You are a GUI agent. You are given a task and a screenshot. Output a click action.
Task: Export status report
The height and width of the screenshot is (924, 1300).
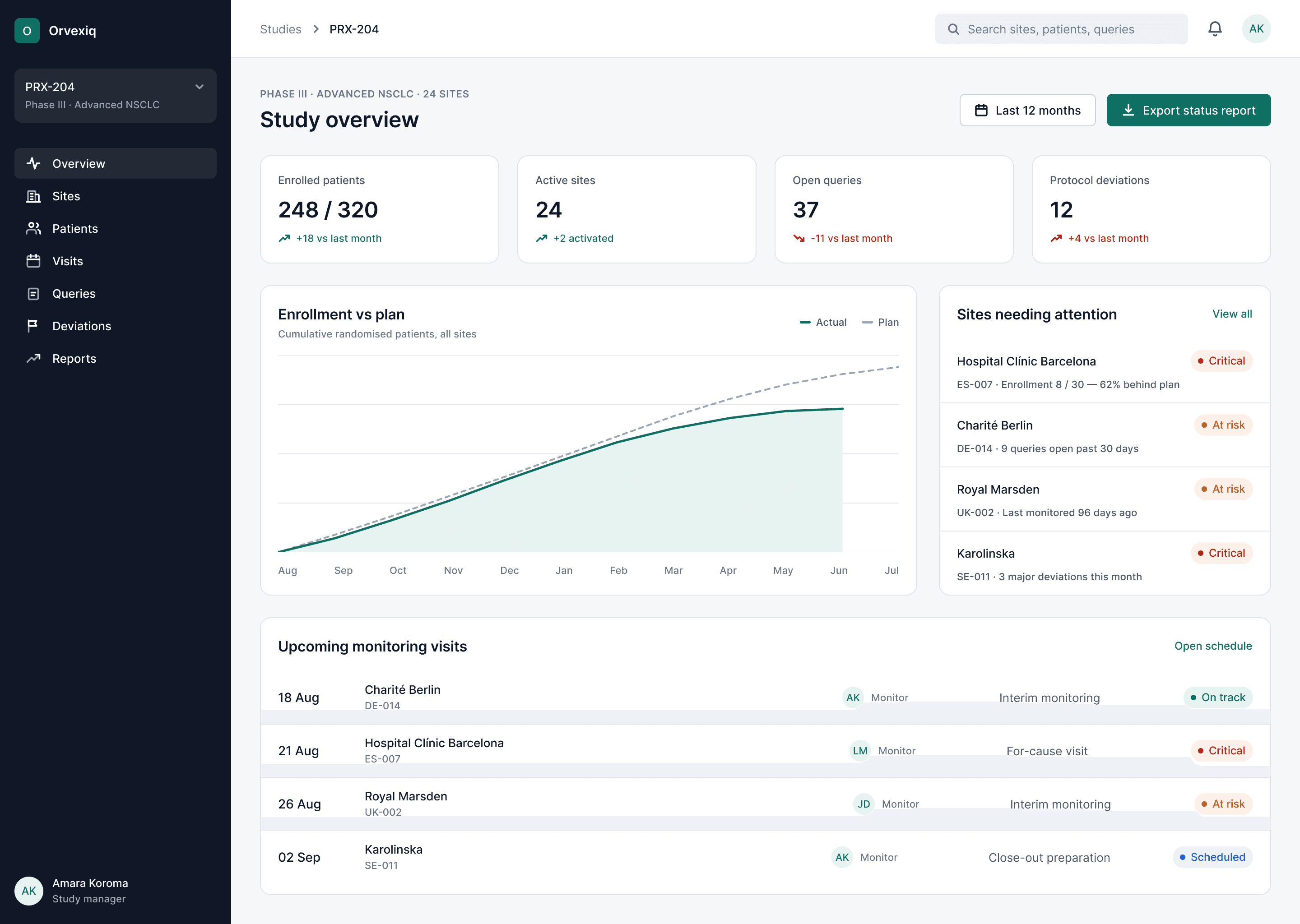click(1189, 111)
